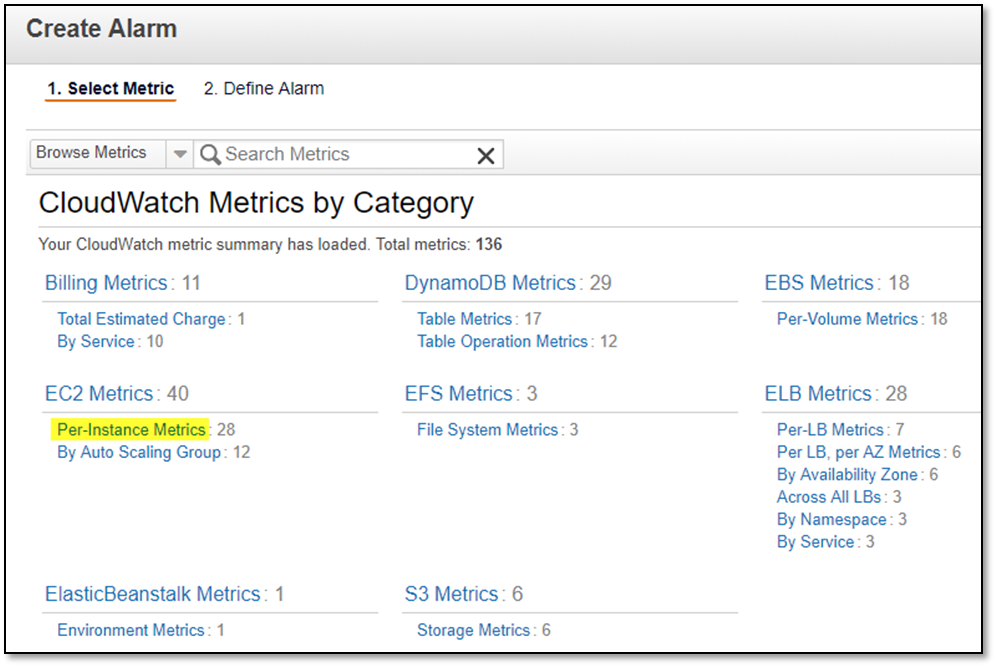Open the Browse Metrics dropdown arrow

pos(180,154)
